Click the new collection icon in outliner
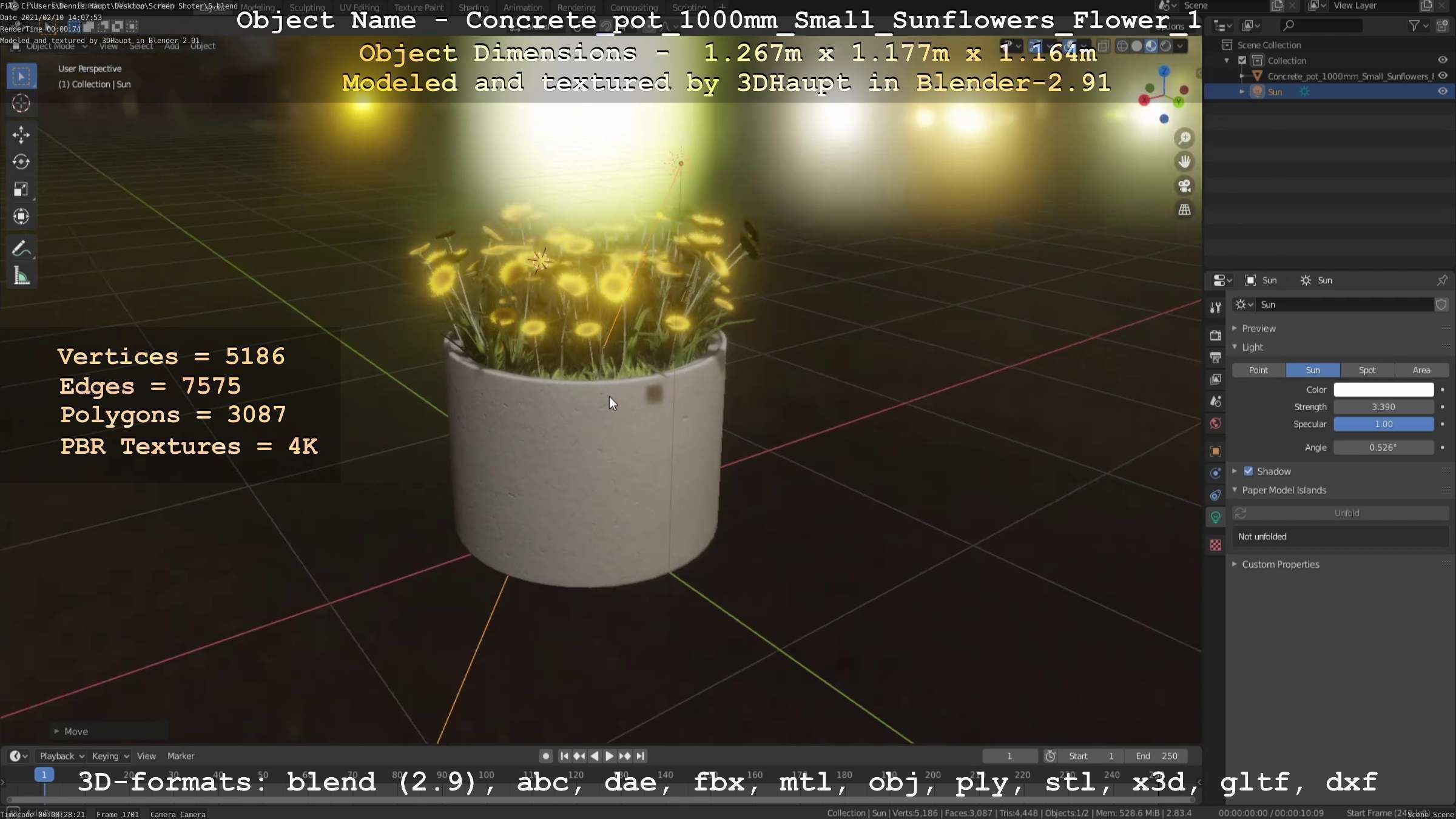Image resolution: width=1456 pixels, height=819 pixels. [1443, 25]
